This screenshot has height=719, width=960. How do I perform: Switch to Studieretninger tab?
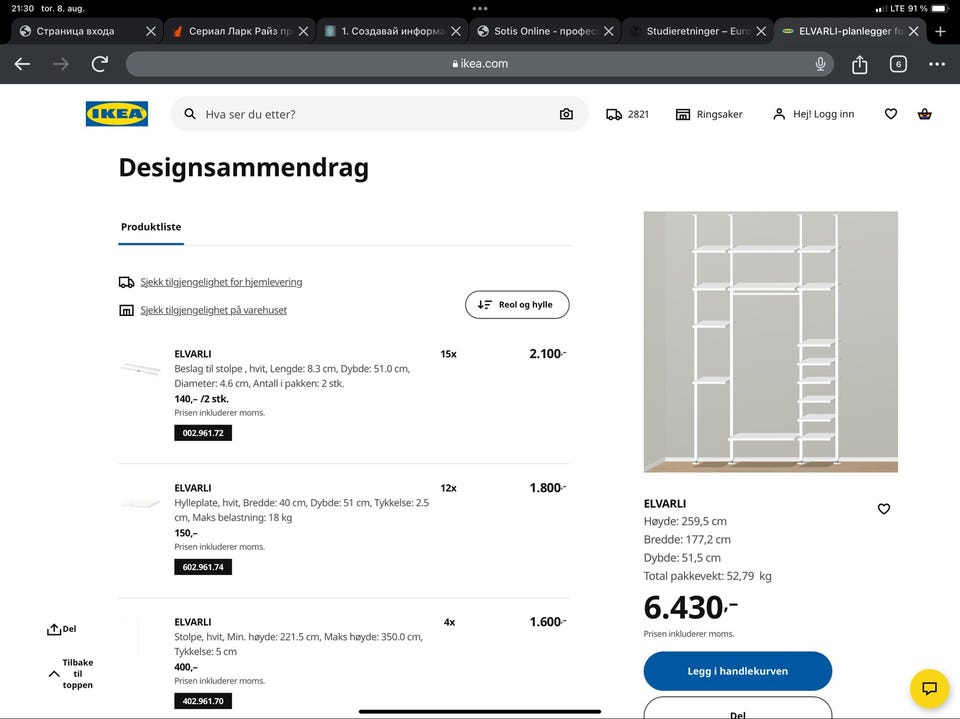[x=697, y=31]
